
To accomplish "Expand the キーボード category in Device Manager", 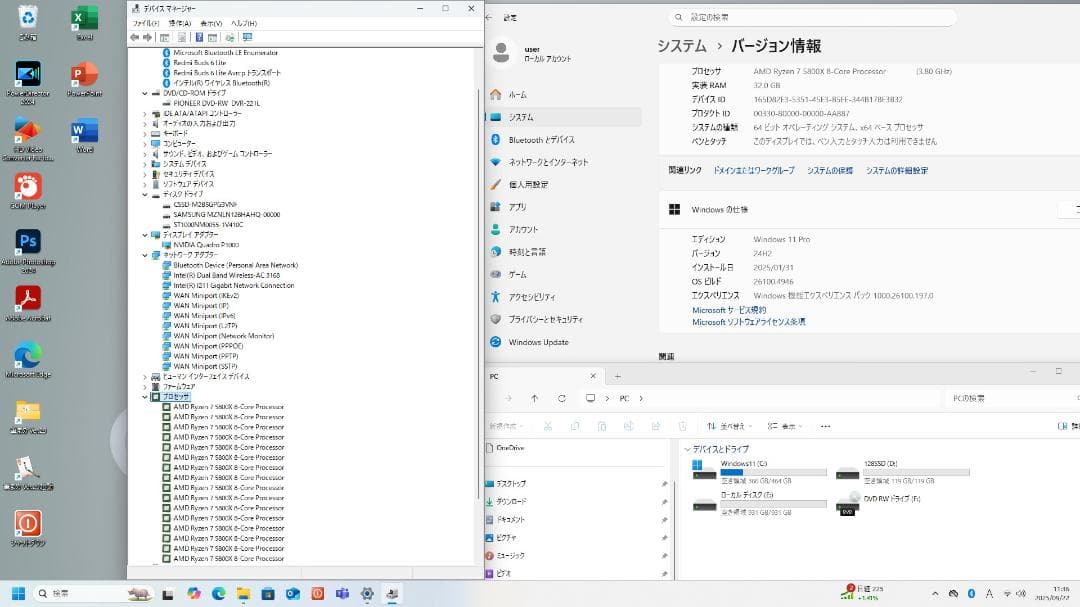I will tap(147, 134).
